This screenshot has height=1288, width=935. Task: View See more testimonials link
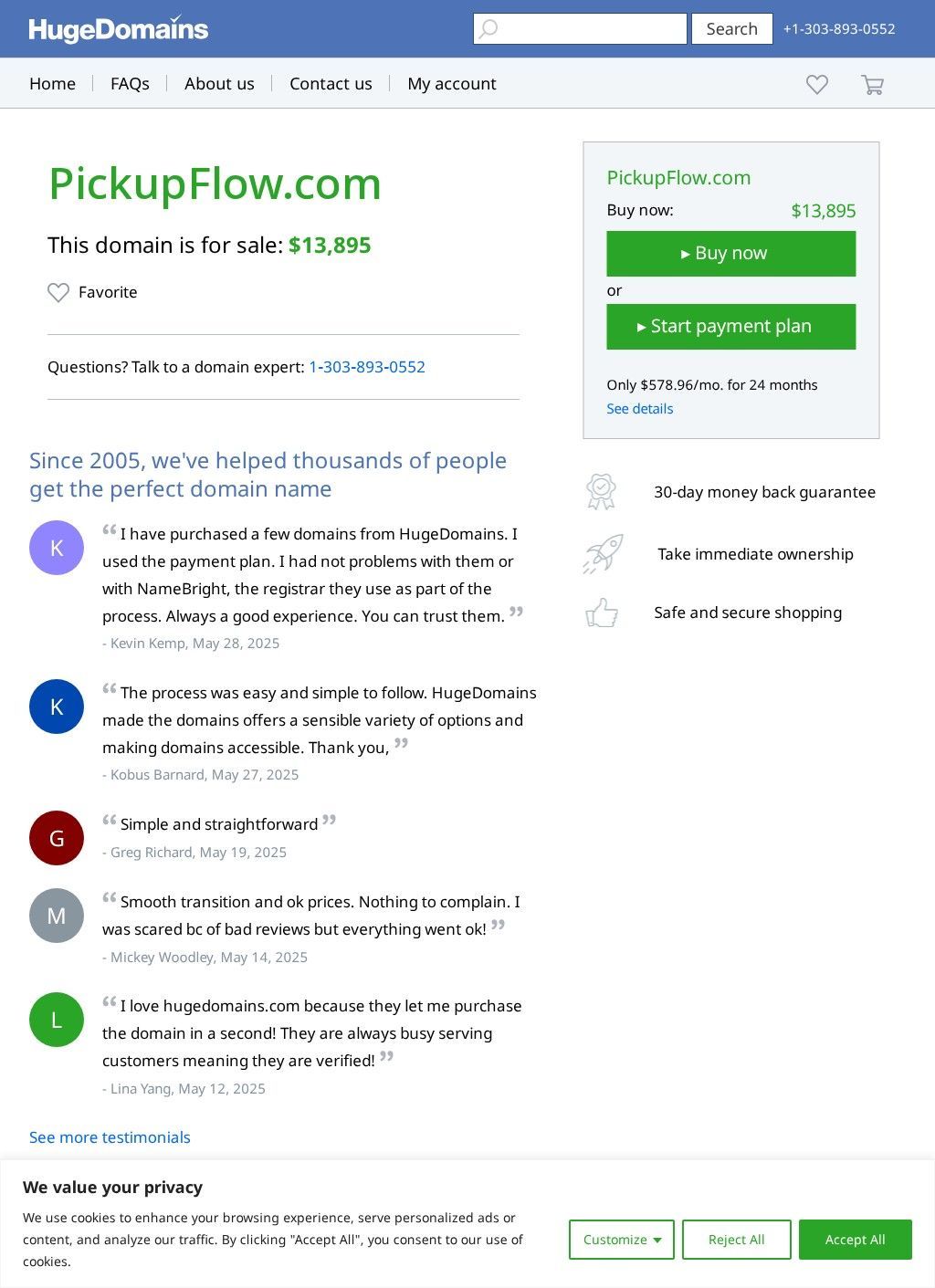[x=110, y=1137]
